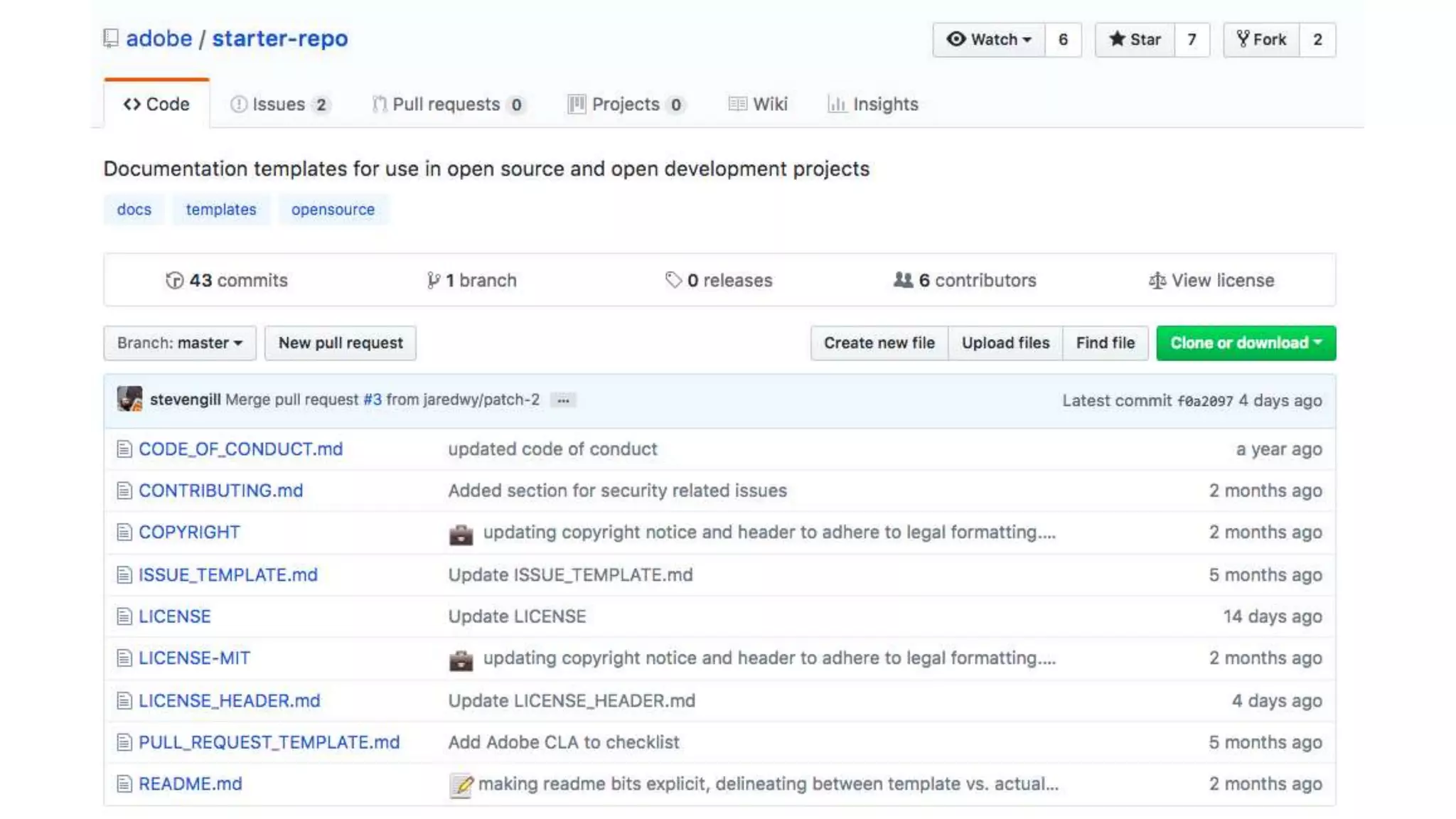Click the branch icon beside 1 branch

[432, 281]
